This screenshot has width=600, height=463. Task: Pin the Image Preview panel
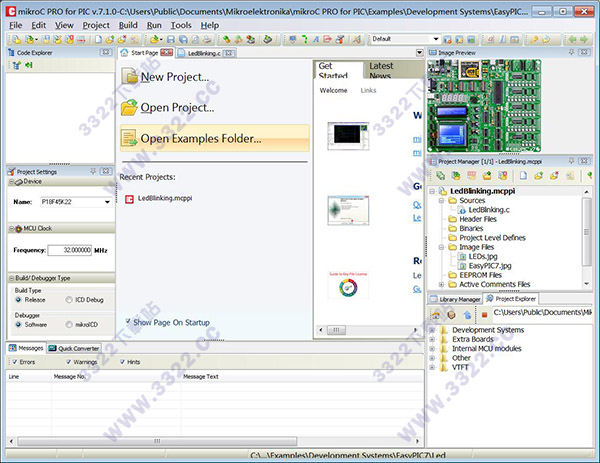point(571,52)
